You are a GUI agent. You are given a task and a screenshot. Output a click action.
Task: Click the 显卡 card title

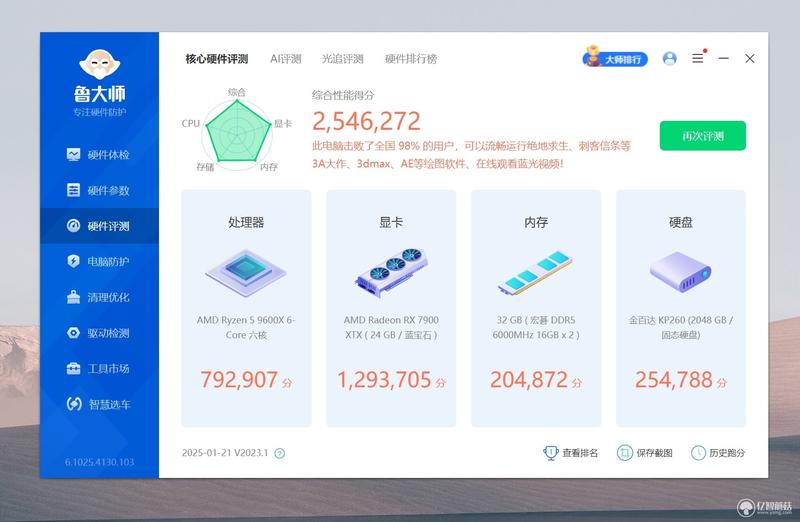pyautogui.click(x=391, y=222)
